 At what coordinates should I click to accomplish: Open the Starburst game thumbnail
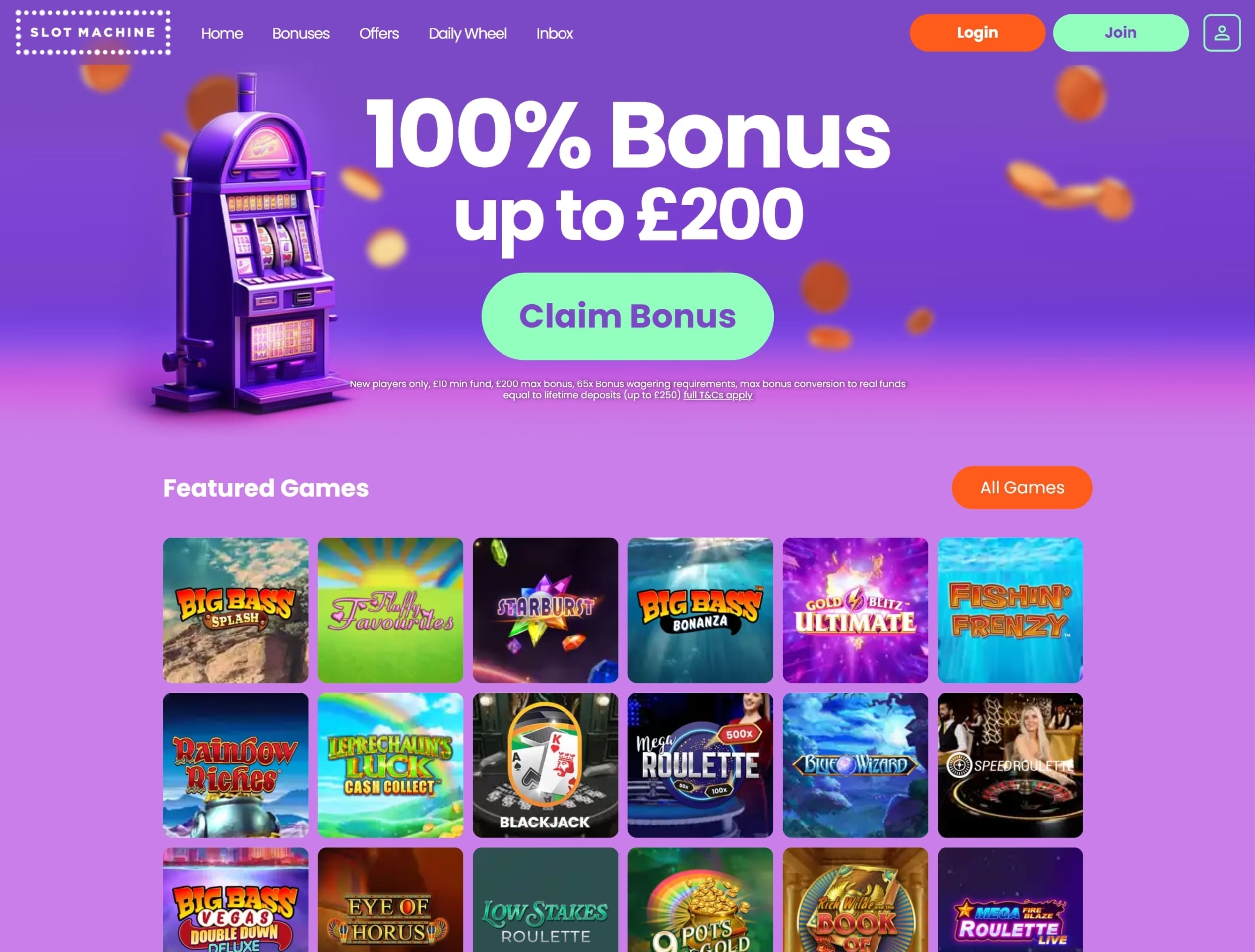pos(545,610)
